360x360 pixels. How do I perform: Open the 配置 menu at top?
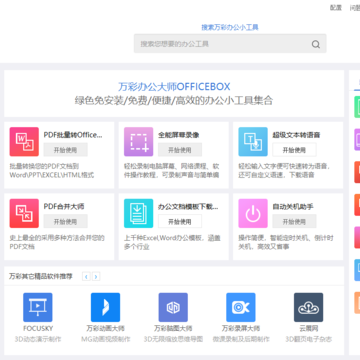click(x=336, y=8)
